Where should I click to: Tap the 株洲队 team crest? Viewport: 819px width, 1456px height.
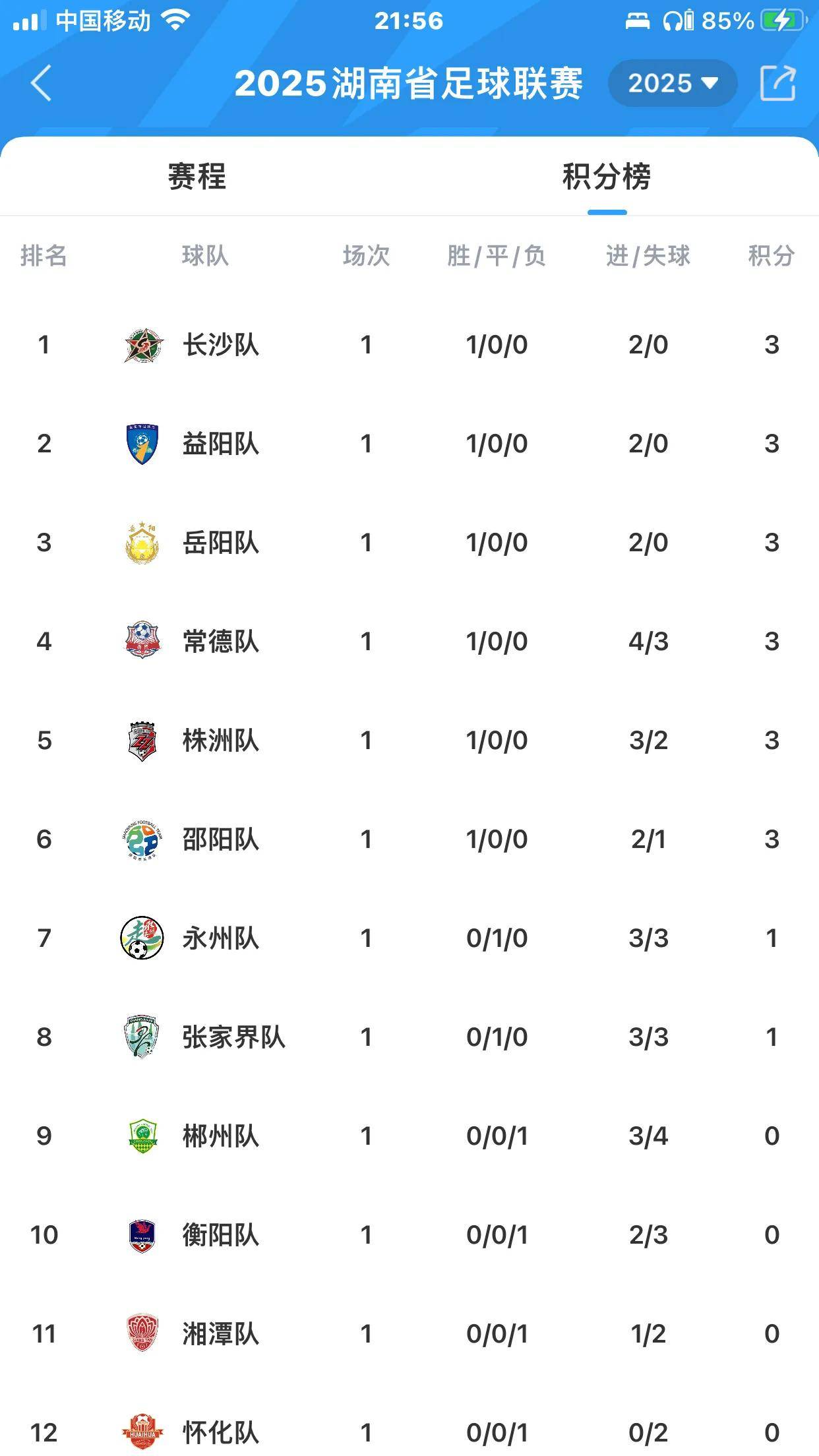coord(142,741)
